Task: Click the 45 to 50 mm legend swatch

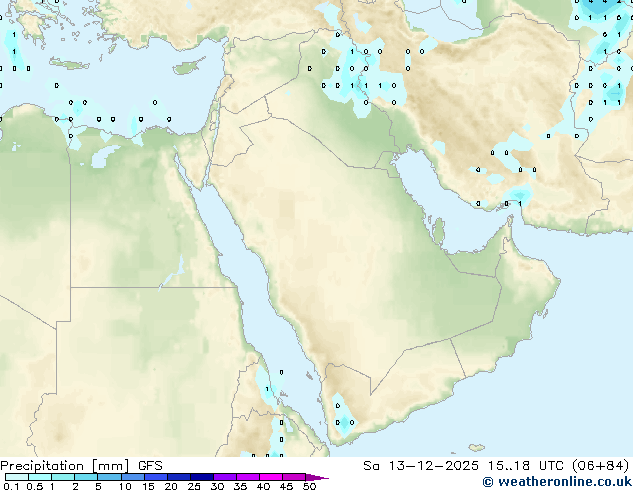Action: tap(293, 477)
